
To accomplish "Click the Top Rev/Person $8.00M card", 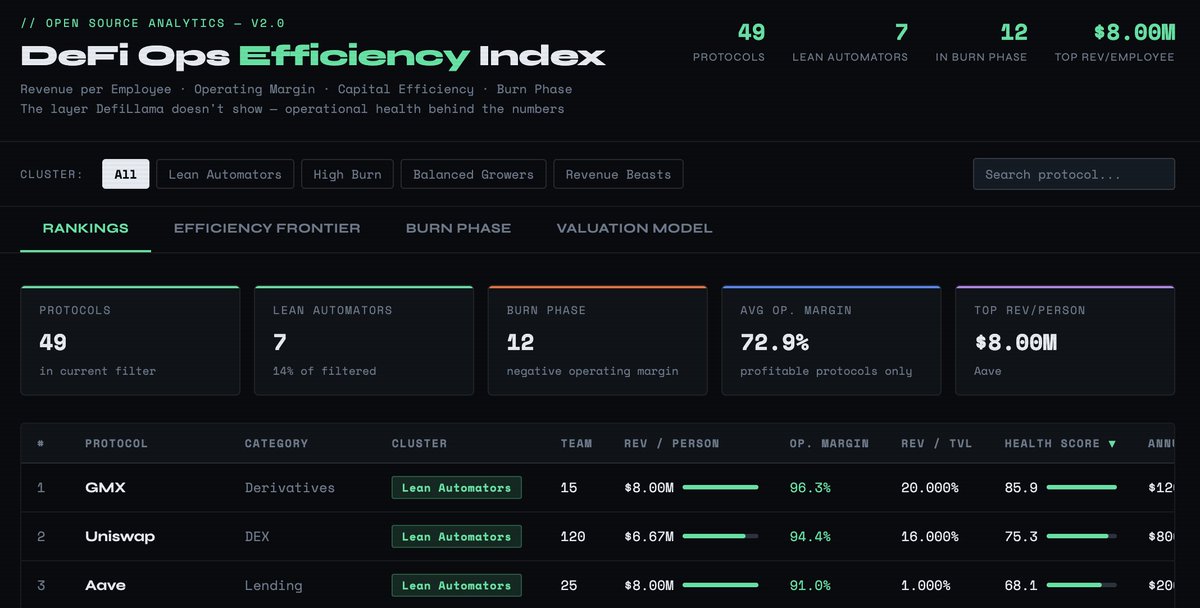I will (x=1065, y=340).
